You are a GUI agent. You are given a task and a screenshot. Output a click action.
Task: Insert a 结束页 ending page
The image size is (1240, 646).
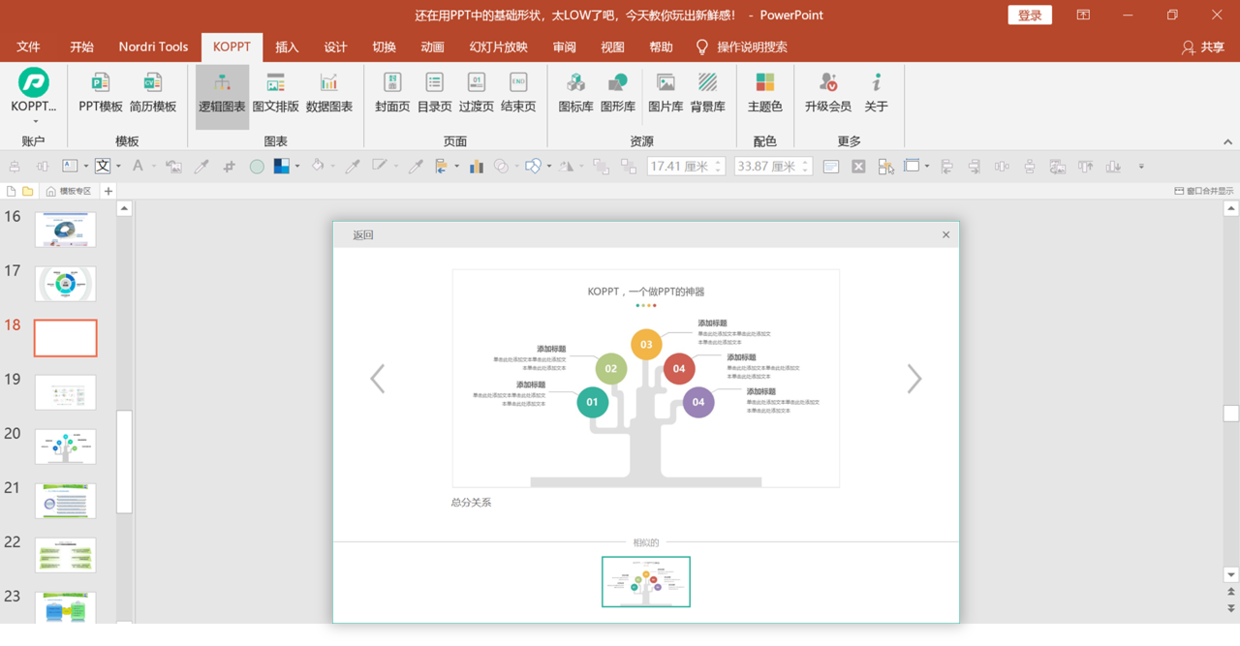518,92
